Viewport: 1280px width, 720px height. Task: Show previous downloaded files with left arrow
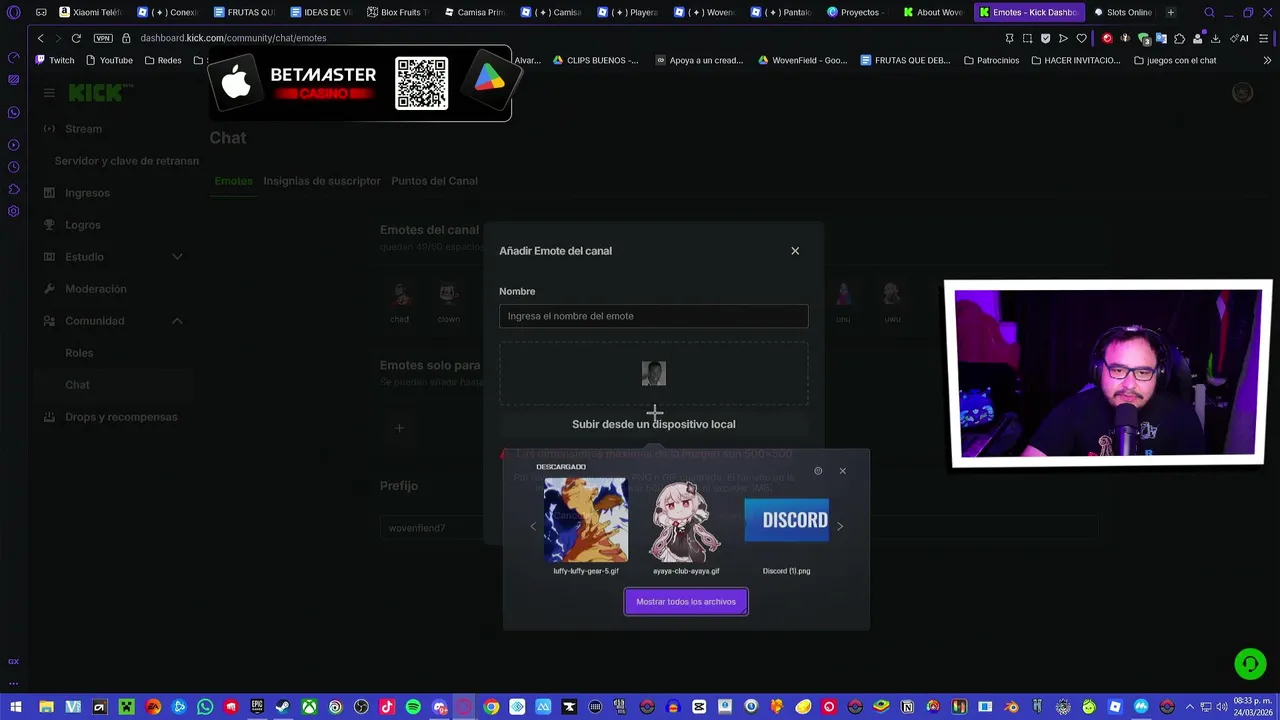click(533, 526)
